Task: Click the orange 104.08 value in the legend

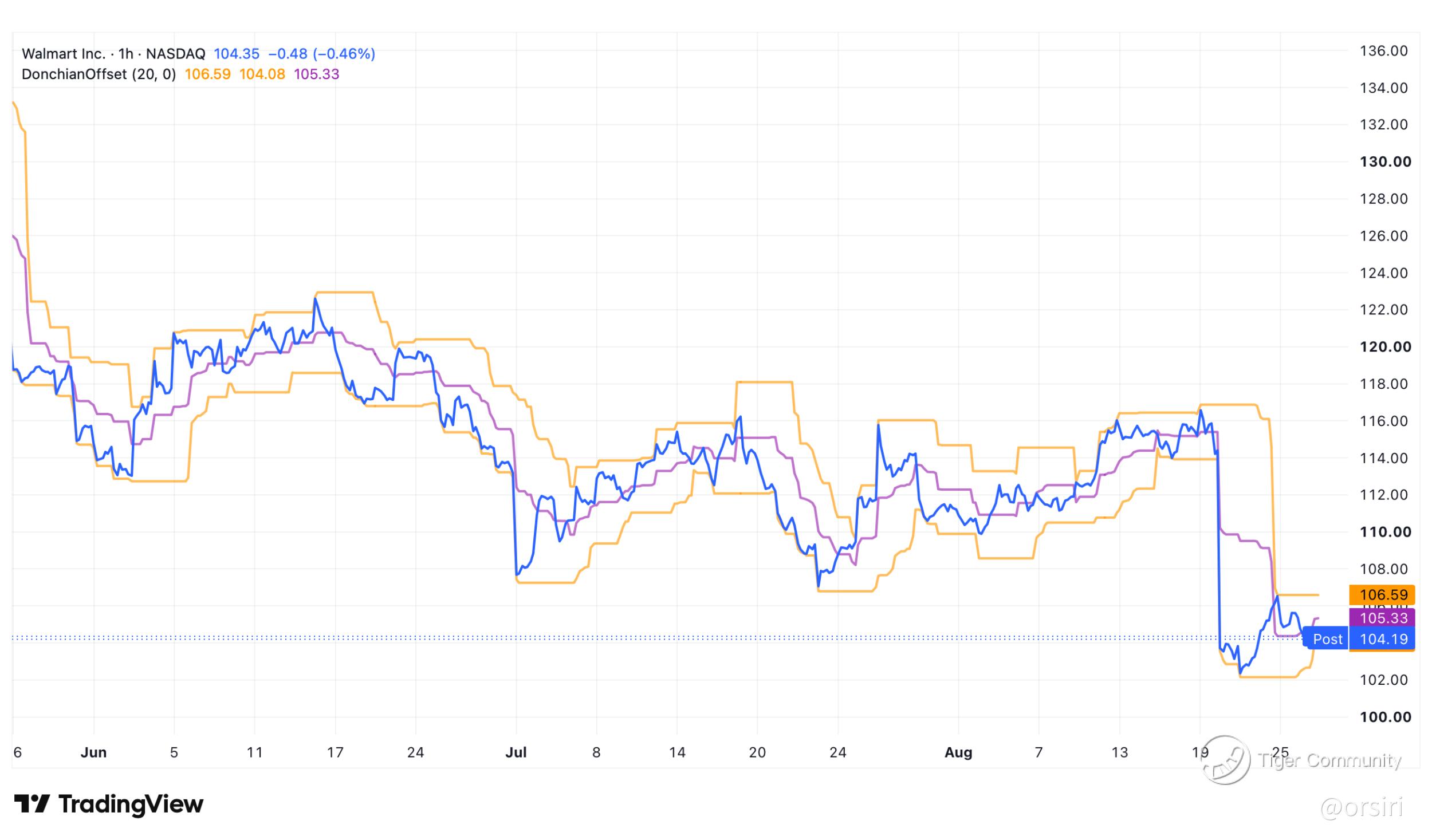Action: [262, 74]
